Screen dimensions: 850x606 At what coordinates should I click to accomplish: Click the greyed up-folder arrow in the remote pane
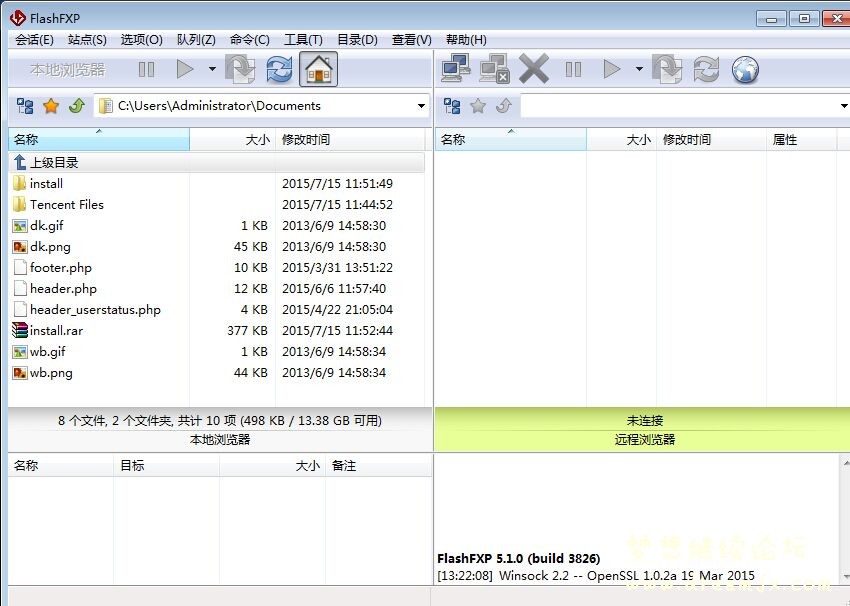[x=504, y=106]
